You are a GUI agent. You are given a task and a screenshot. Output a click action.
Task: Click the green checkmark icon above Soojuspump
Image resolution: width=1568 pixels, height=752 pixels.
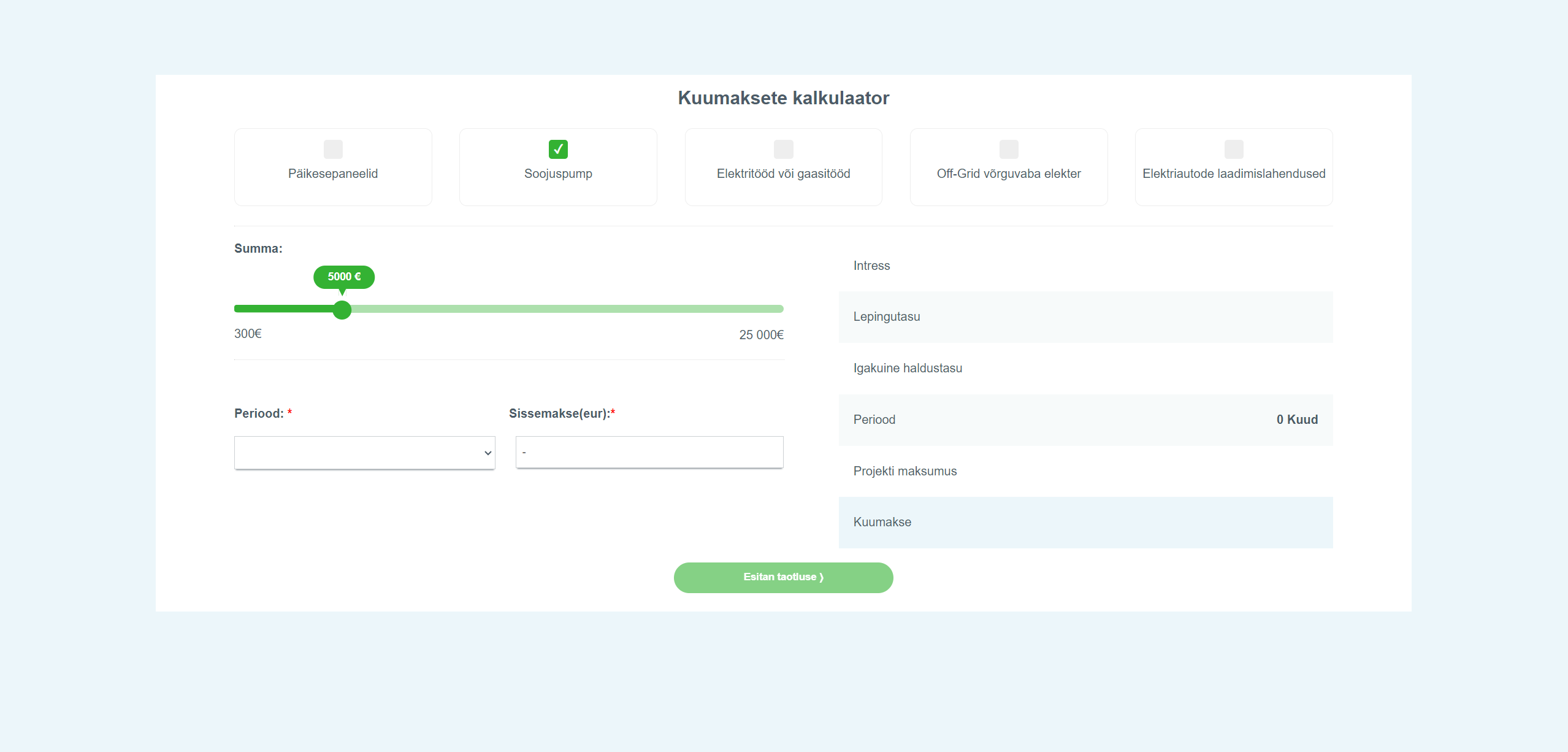557,149
